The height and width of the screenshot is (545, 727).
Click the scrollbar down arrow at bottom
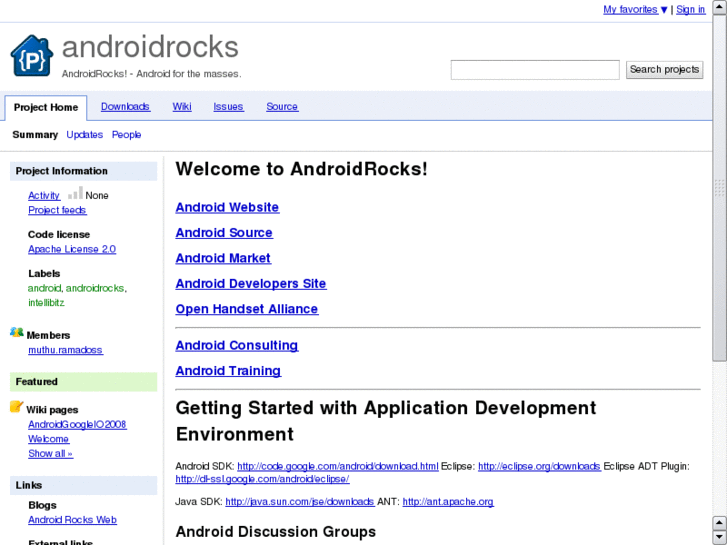coord(720,537)
